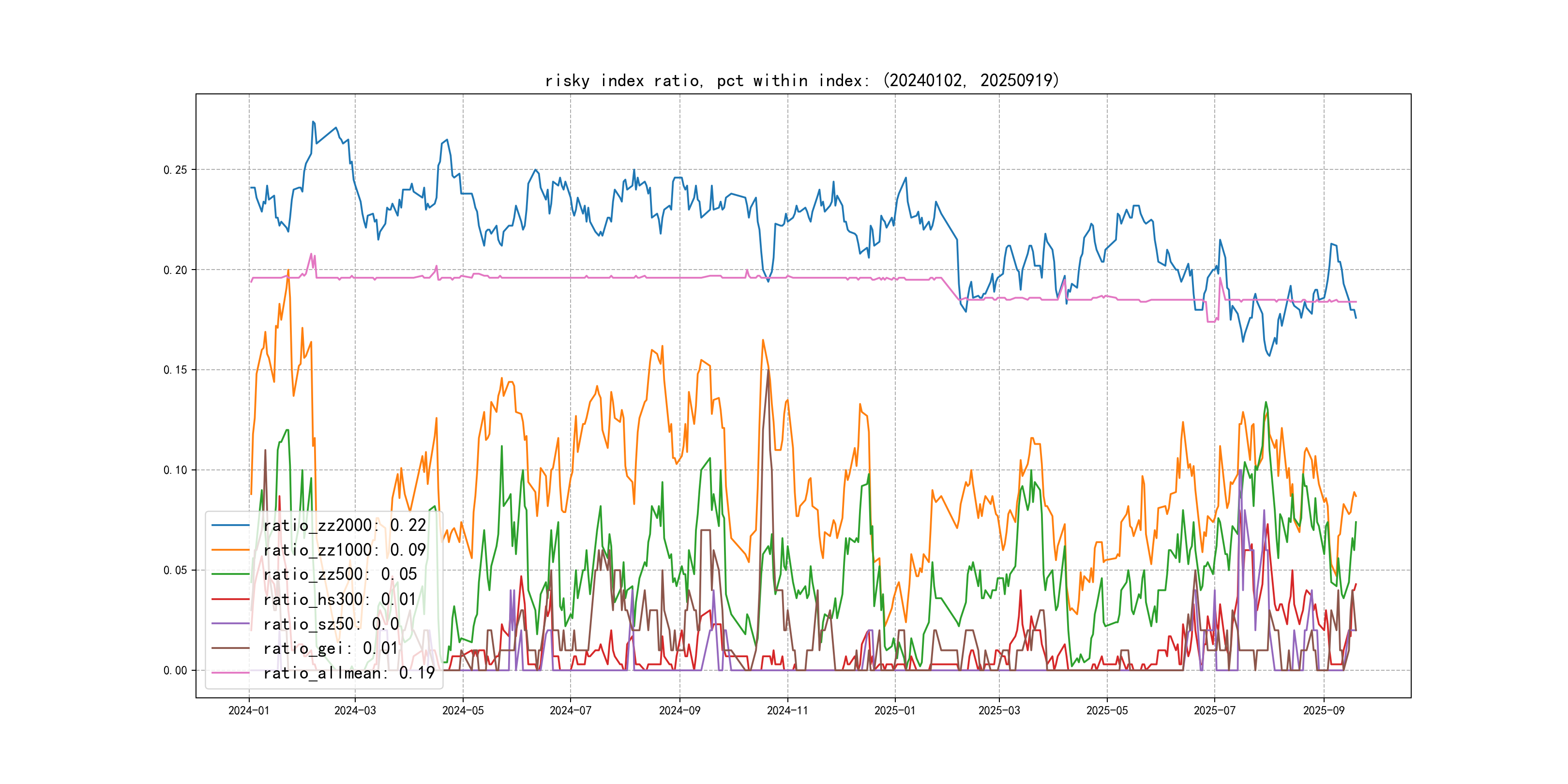Click the green legend line swatch
Screen dimensions: 1568x784
click(230, 574)
